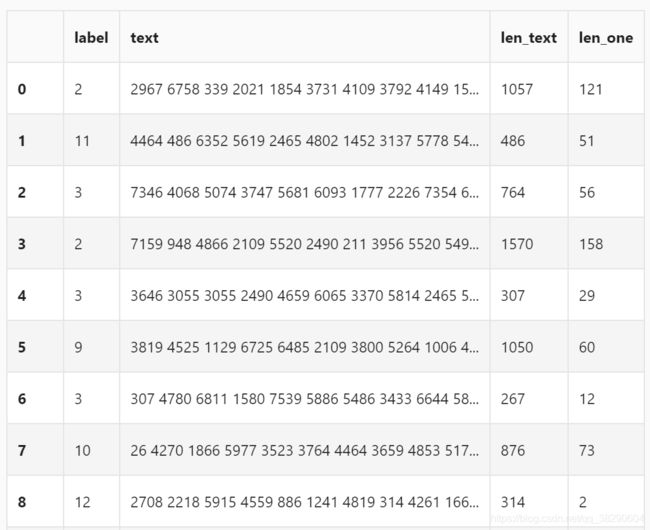Click the len_text value 267
This screenshot has height=530, width=650.
point(513,399)
